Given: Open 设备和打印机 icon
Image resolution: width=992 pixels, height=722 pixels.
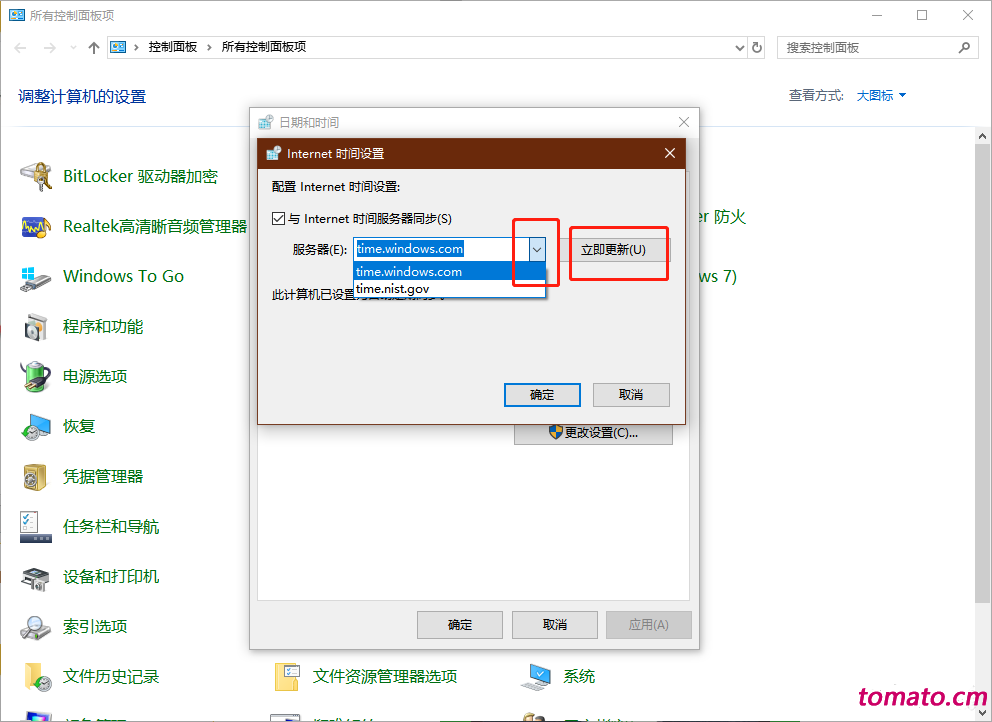Looking at the screenshot, I should (36, 577).
